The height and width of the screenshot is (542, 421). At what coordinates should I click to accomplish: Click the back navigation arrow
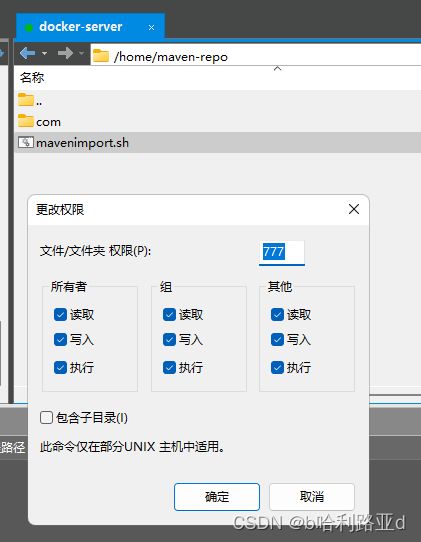click(x=27, y=53)
